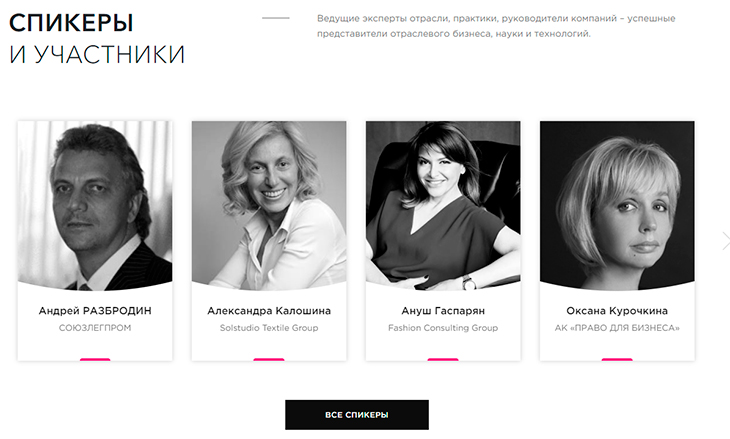
Task: Click the description text about ведущие эксперты
Action: click(x=496, y=26)
